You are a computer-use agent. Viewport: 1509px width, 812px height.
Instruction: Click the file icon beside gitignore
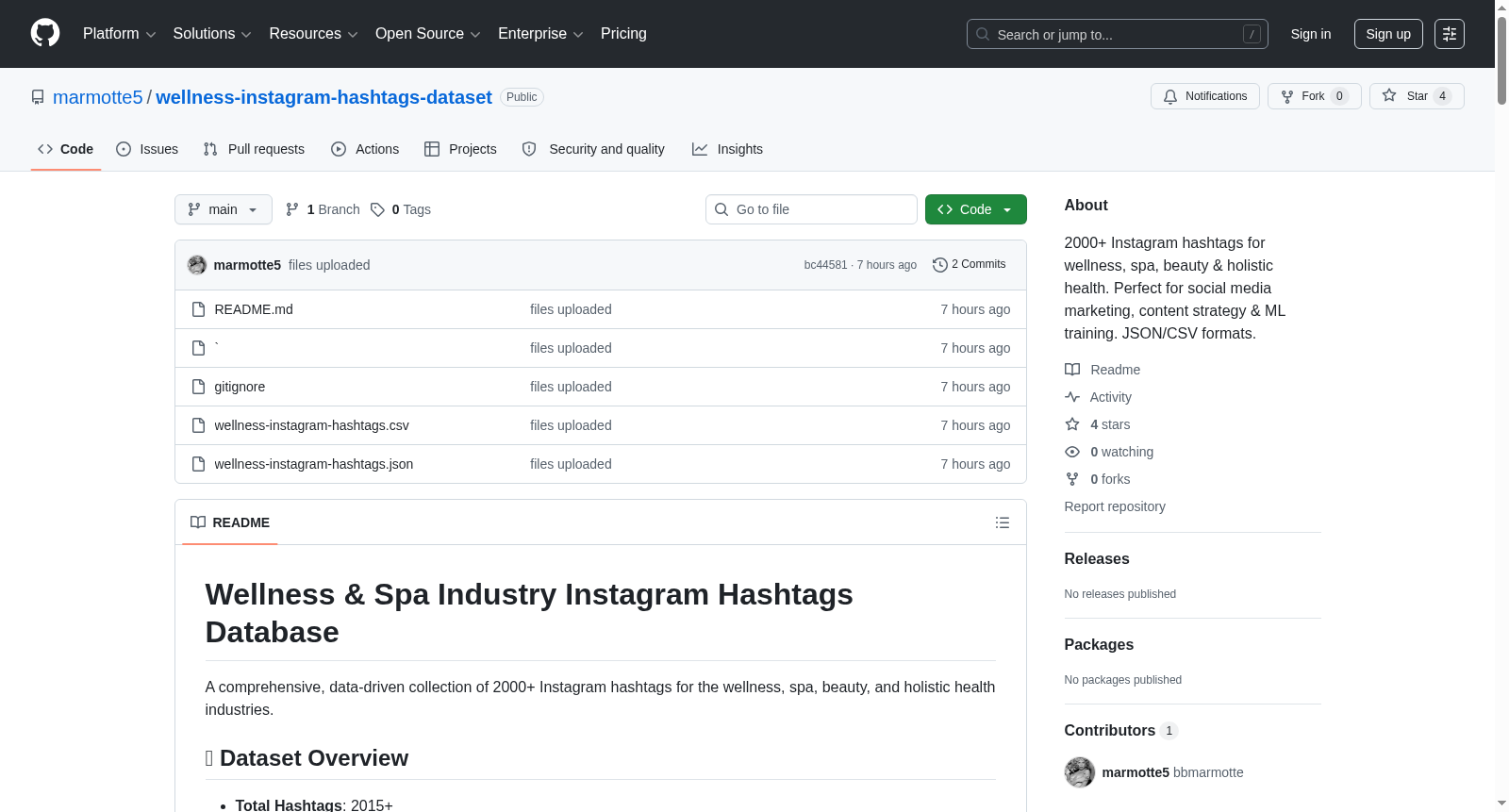[x=198, y=387]
